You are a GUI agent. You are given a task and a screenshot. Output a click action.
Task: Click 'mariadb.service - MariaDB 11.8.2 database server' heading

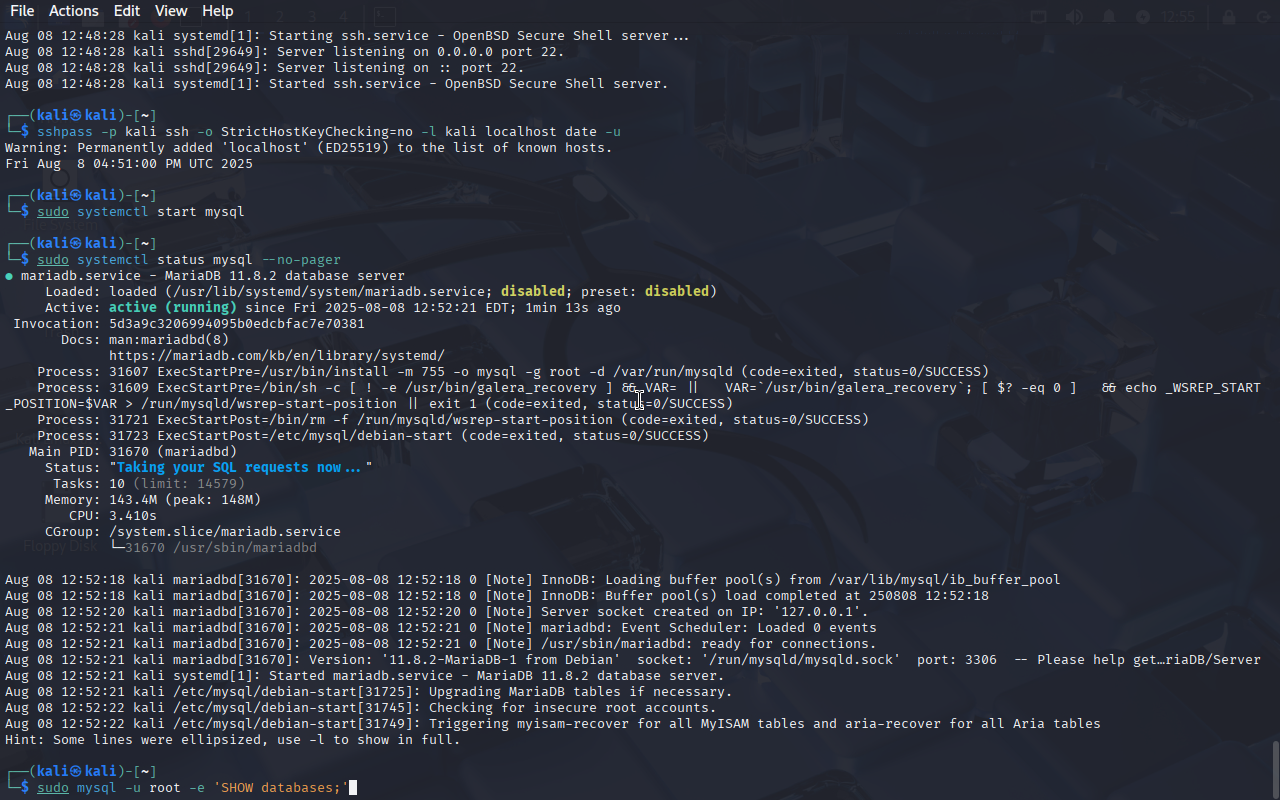pyautogui.click(x=213, y=275)
